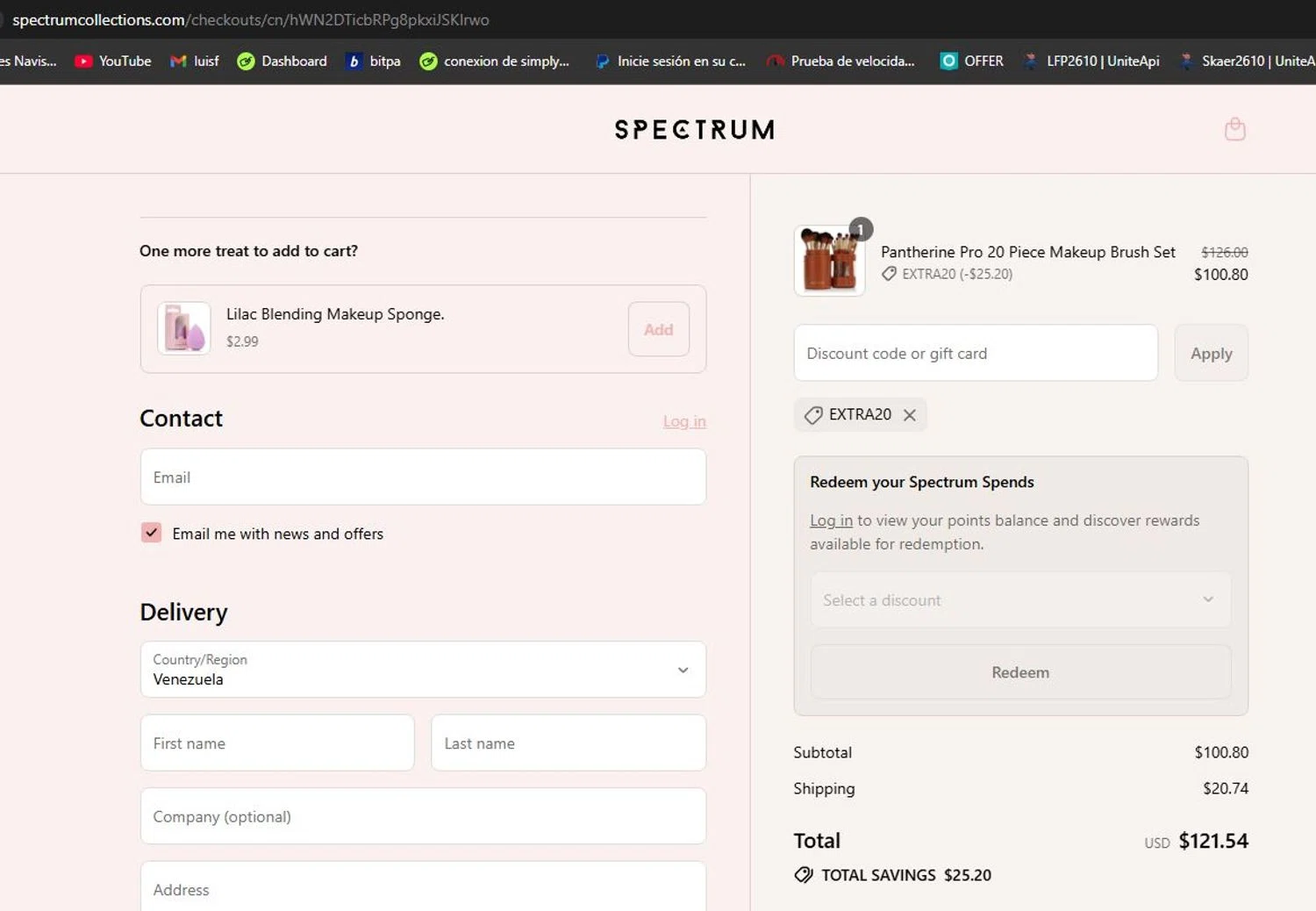This screenshot has height=911, width=1316.
Task: Open the conexion de simply bookmark
Action: pyautogui.click(x=495, y=61)
